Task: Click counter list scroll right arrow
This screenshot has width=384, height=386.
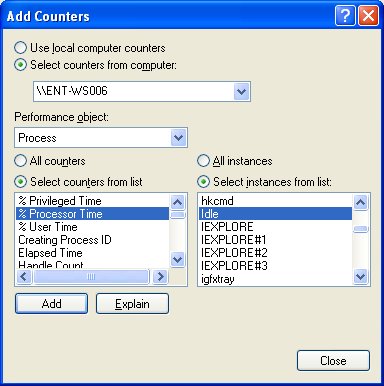Action: pos(160,276)
